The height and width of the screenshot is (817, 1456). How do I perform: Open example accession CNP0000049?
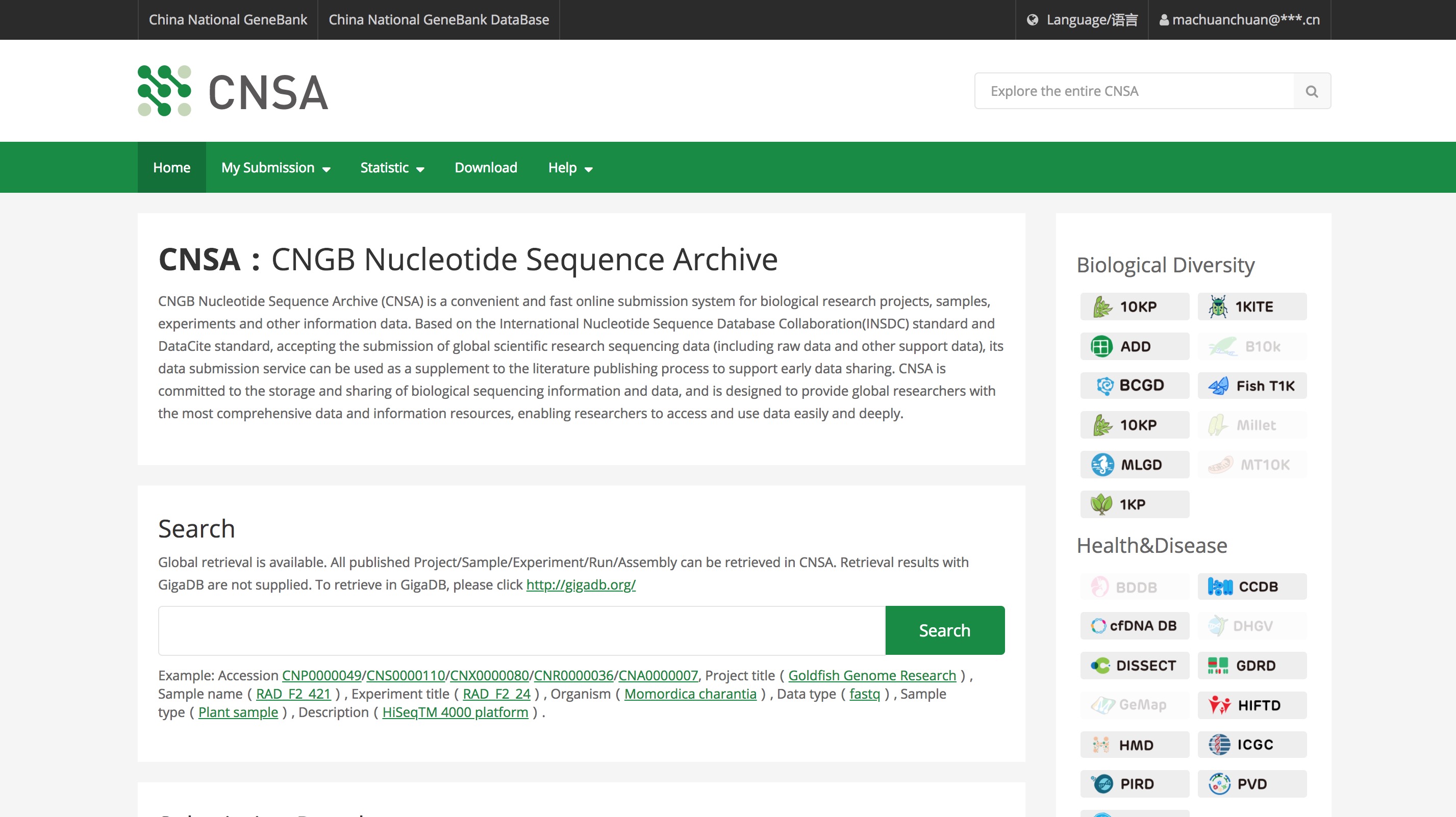[321, 676]
